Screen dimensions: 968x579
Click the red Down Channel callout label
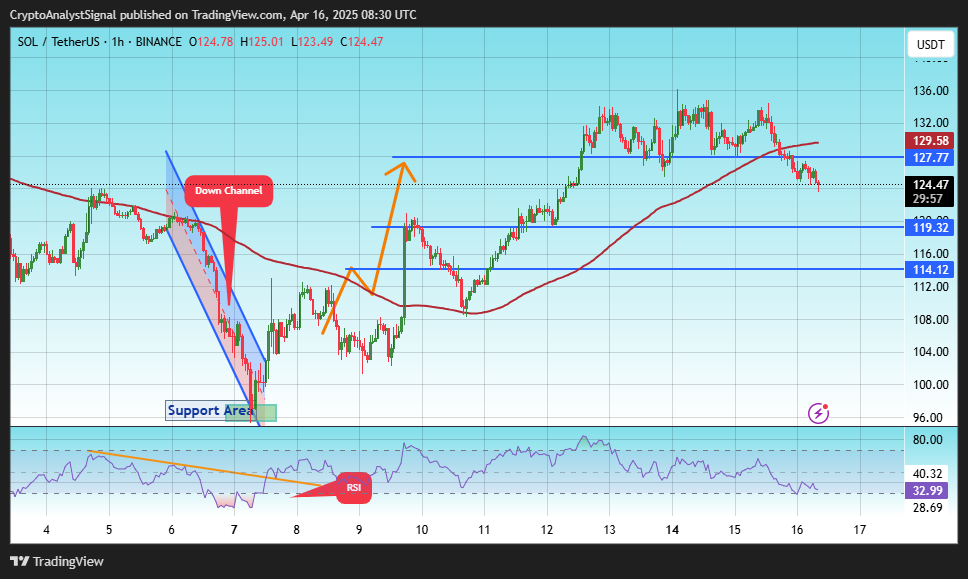228,191
